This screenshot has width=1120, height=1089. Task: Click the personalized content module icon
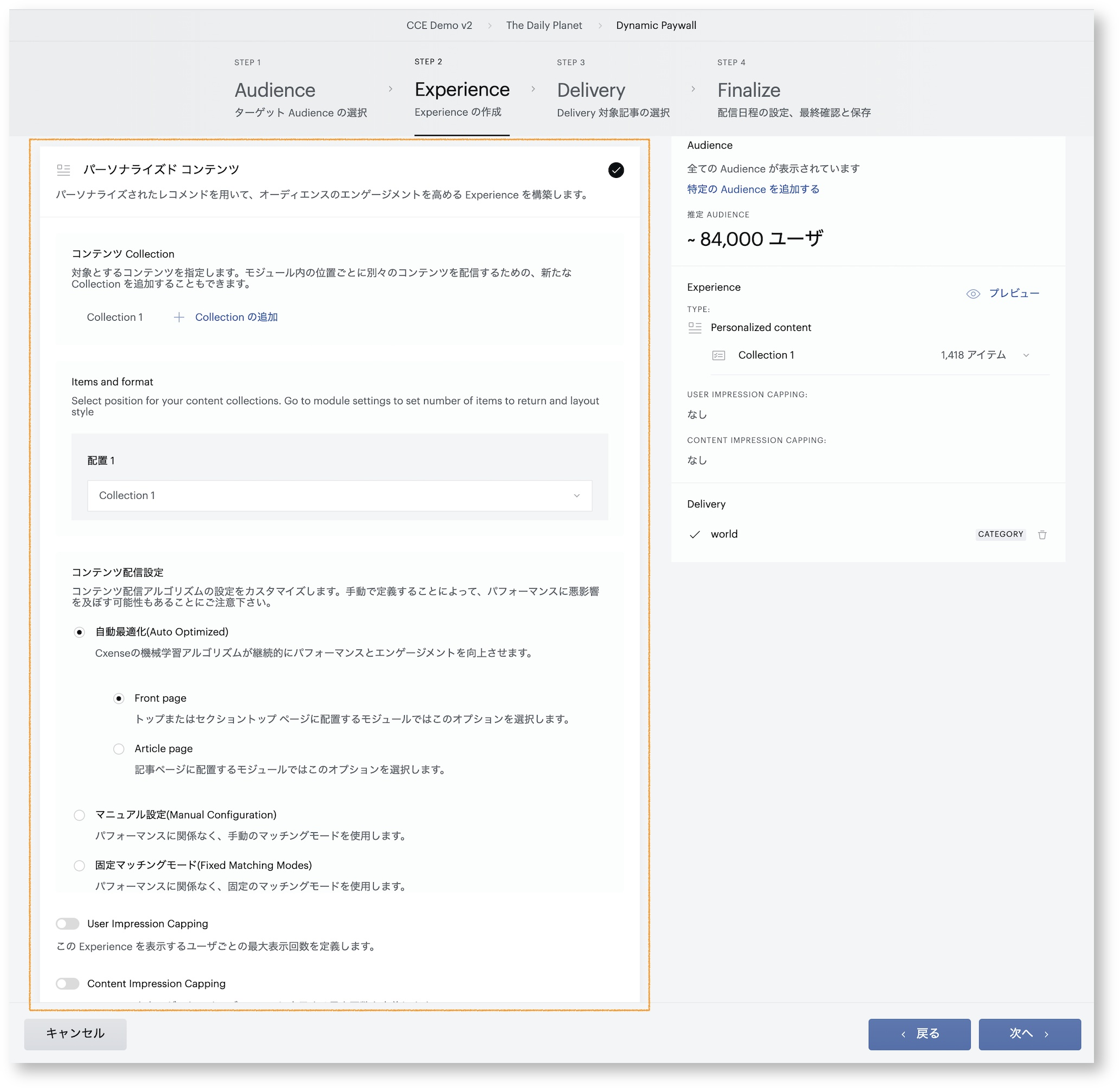point(63,170)
